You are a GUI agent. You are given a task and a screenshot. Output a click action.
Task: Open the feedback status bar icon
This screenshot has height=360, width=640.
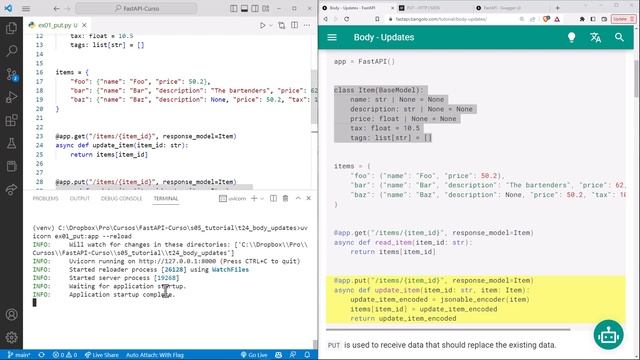pyautogui.click(x=293, y=355)
